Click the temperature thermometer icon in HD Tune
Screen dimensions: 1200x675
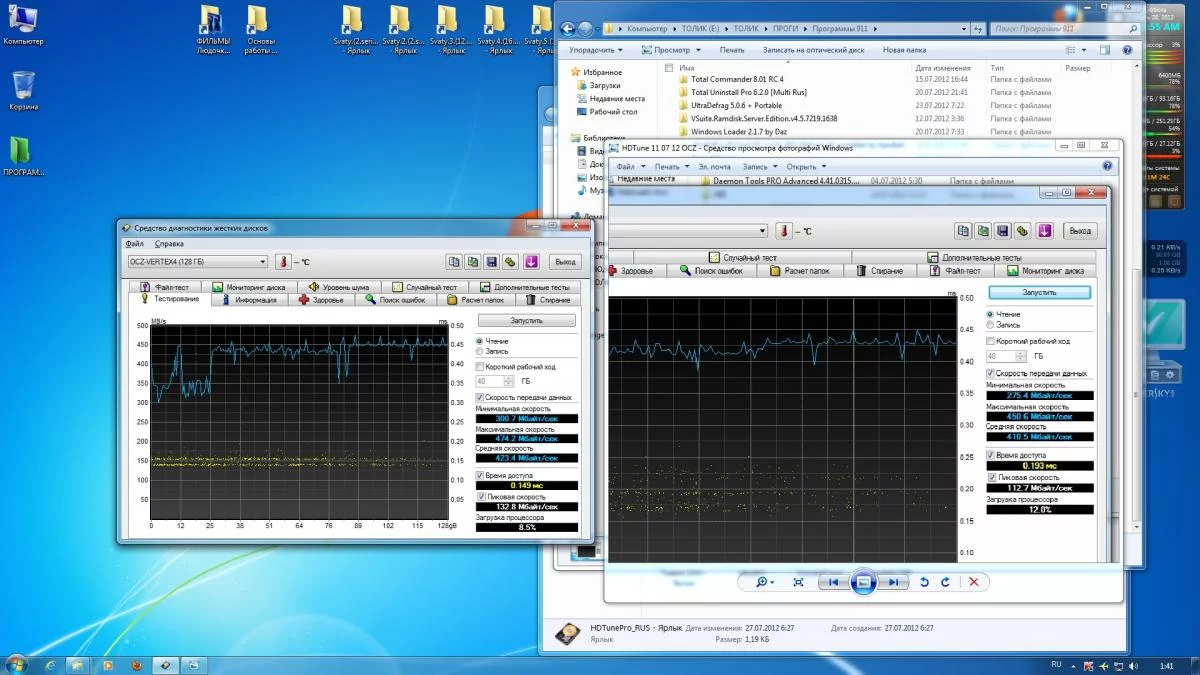click(x=283, y=262)
